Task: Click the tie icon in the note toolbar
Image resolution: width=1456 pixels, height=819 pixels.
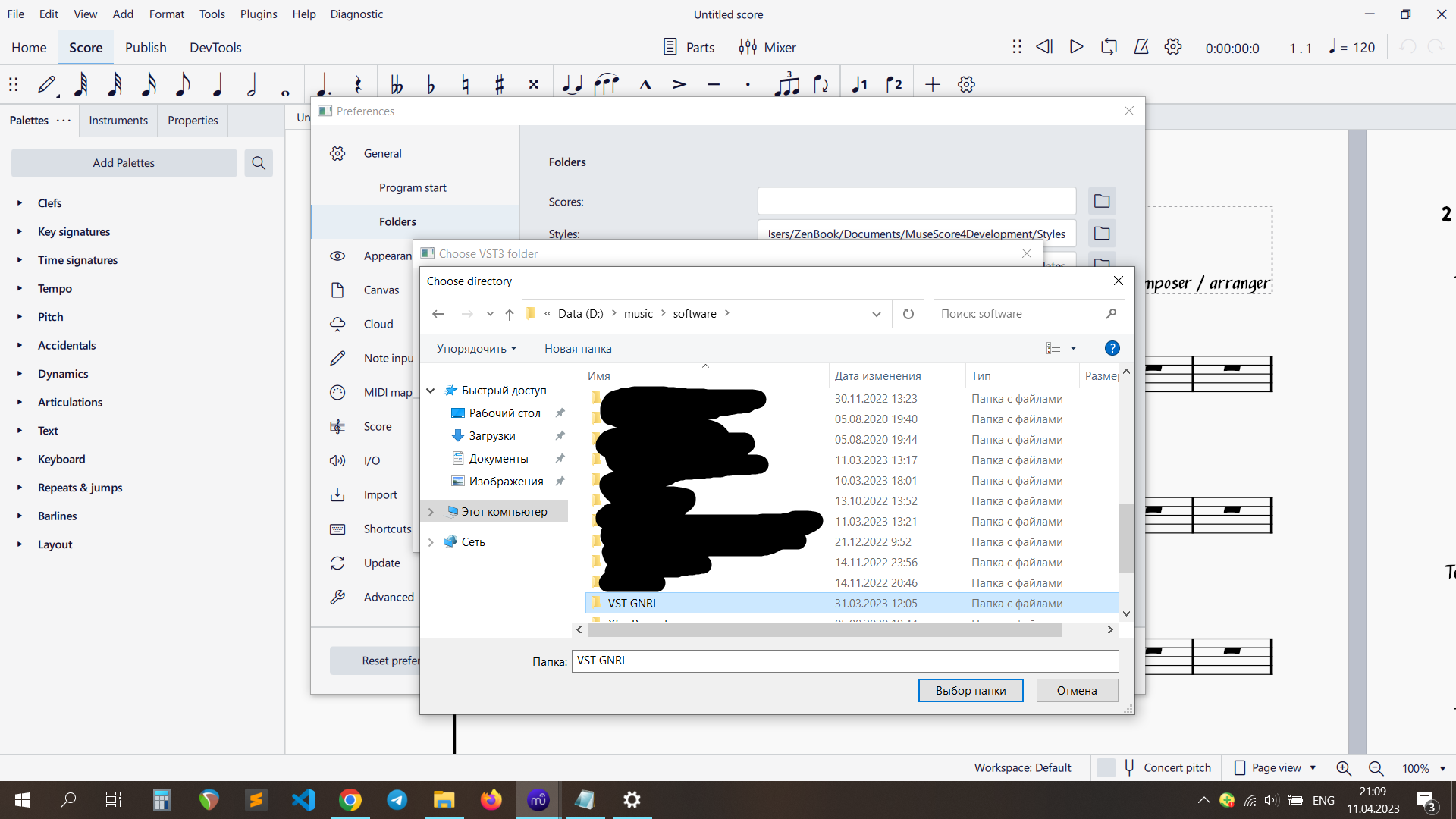Action: click(x=572, y=84)
